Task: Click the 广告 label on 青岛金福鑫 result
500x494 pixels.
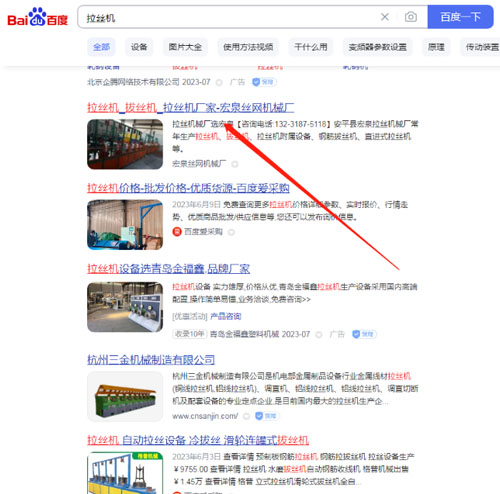Action: point(337,334)
